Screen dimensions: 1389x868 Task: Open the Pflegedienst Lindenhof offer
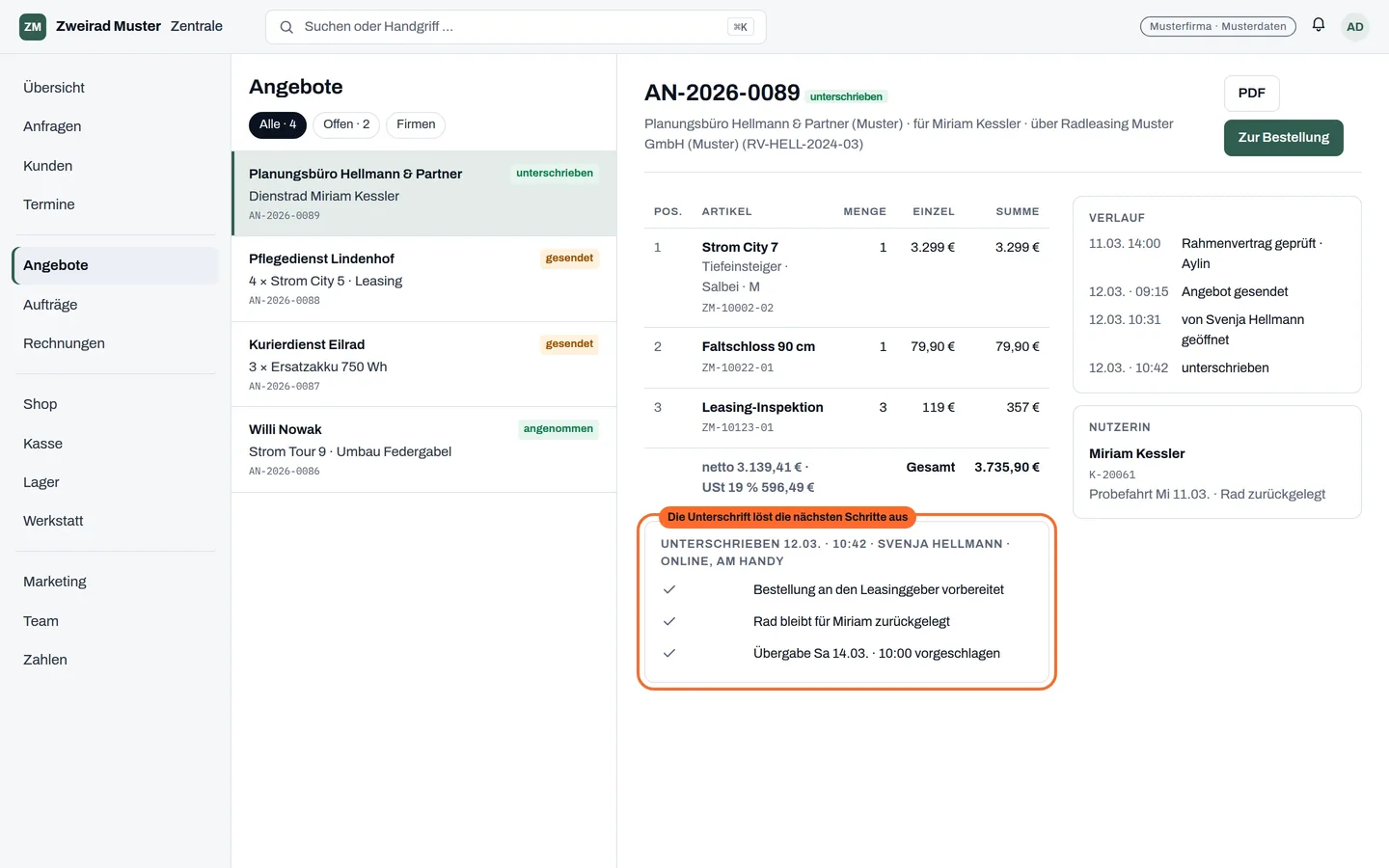coord(424,279)
